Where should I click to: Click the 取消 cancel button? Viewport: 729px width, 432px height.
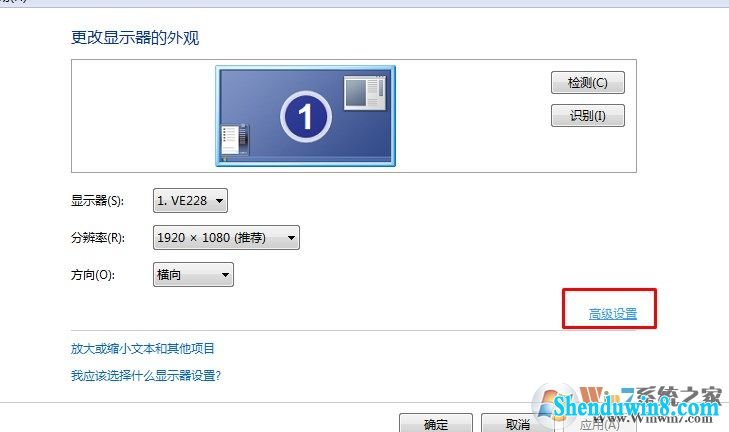click(x=517, y=423)
